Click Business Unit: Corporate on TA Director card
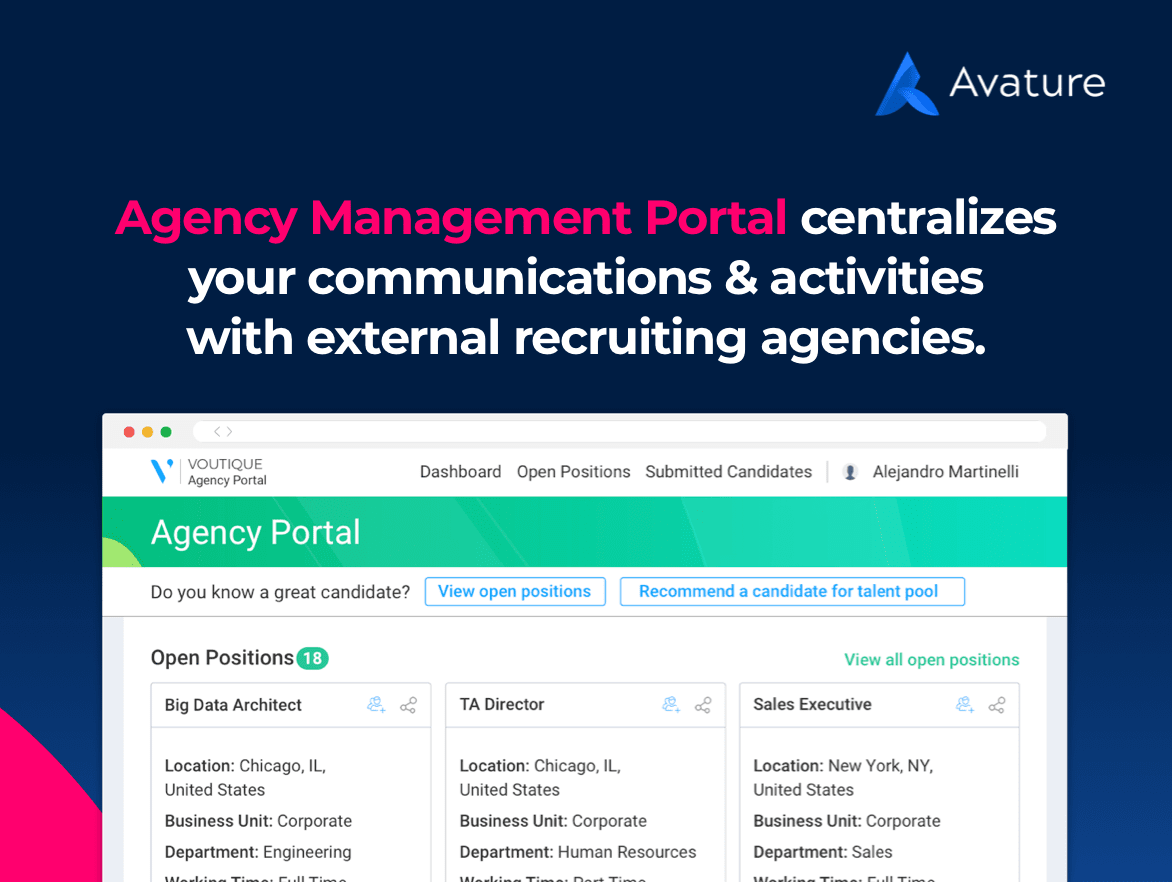Viewport: 1172px width, 882px height. (x=553, y=821)
